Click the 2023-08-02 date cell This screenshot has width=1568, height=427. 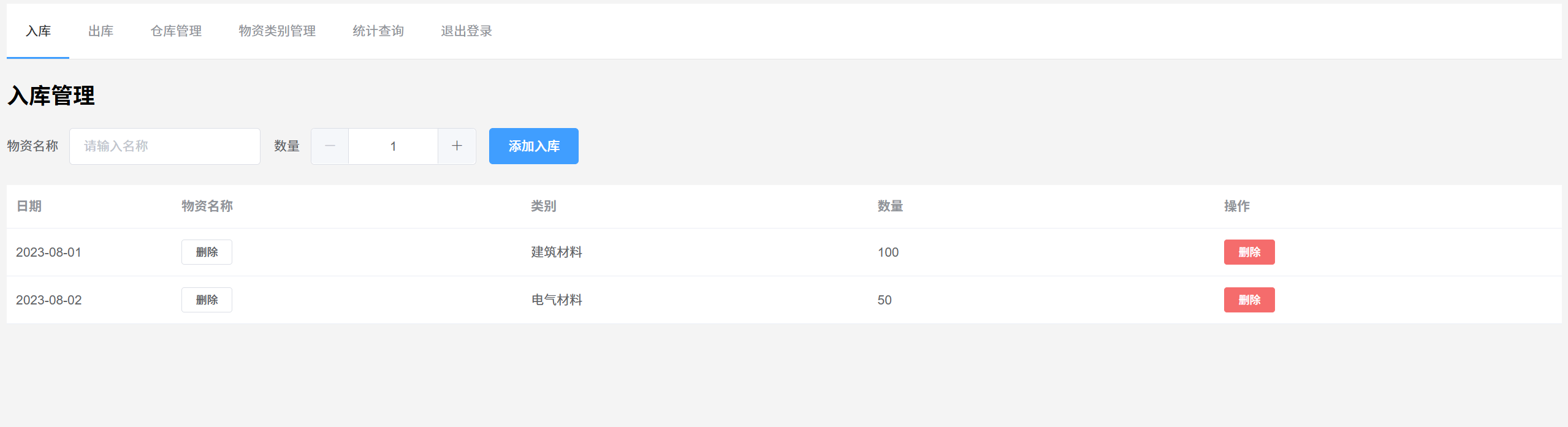48,300
